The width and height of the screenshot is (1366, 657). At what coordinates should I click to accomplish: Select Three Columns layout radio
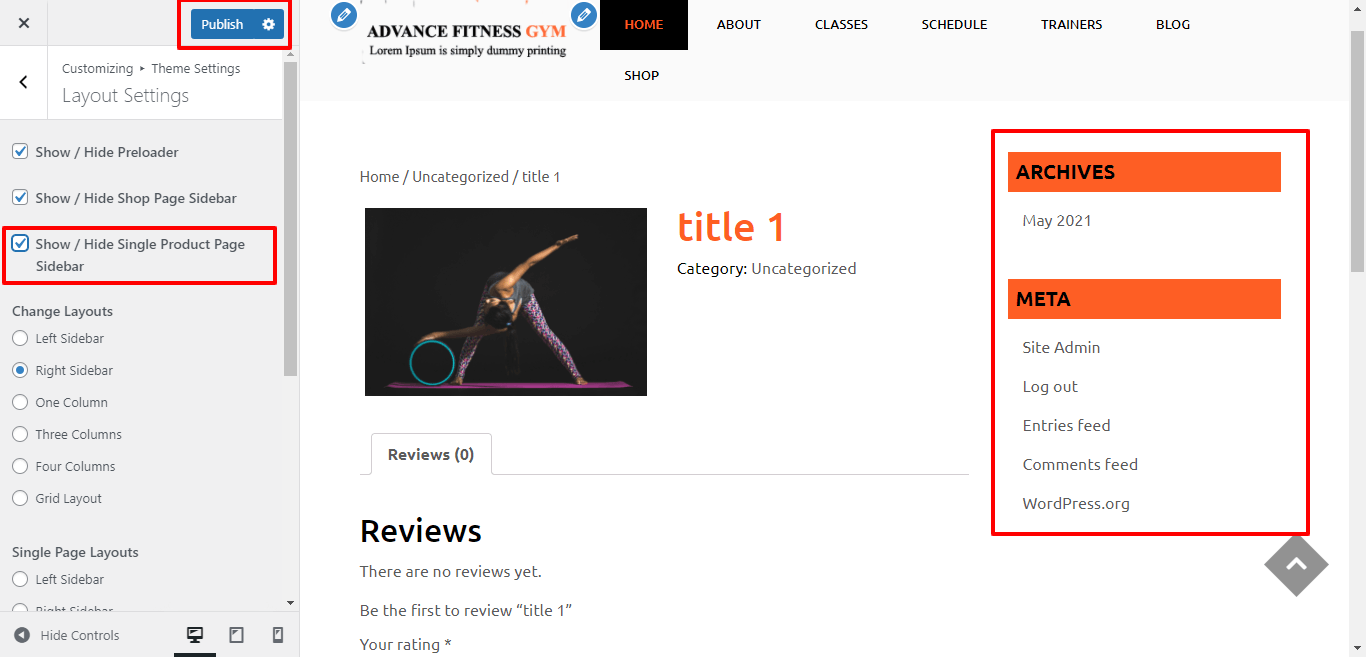pos(20,434)
